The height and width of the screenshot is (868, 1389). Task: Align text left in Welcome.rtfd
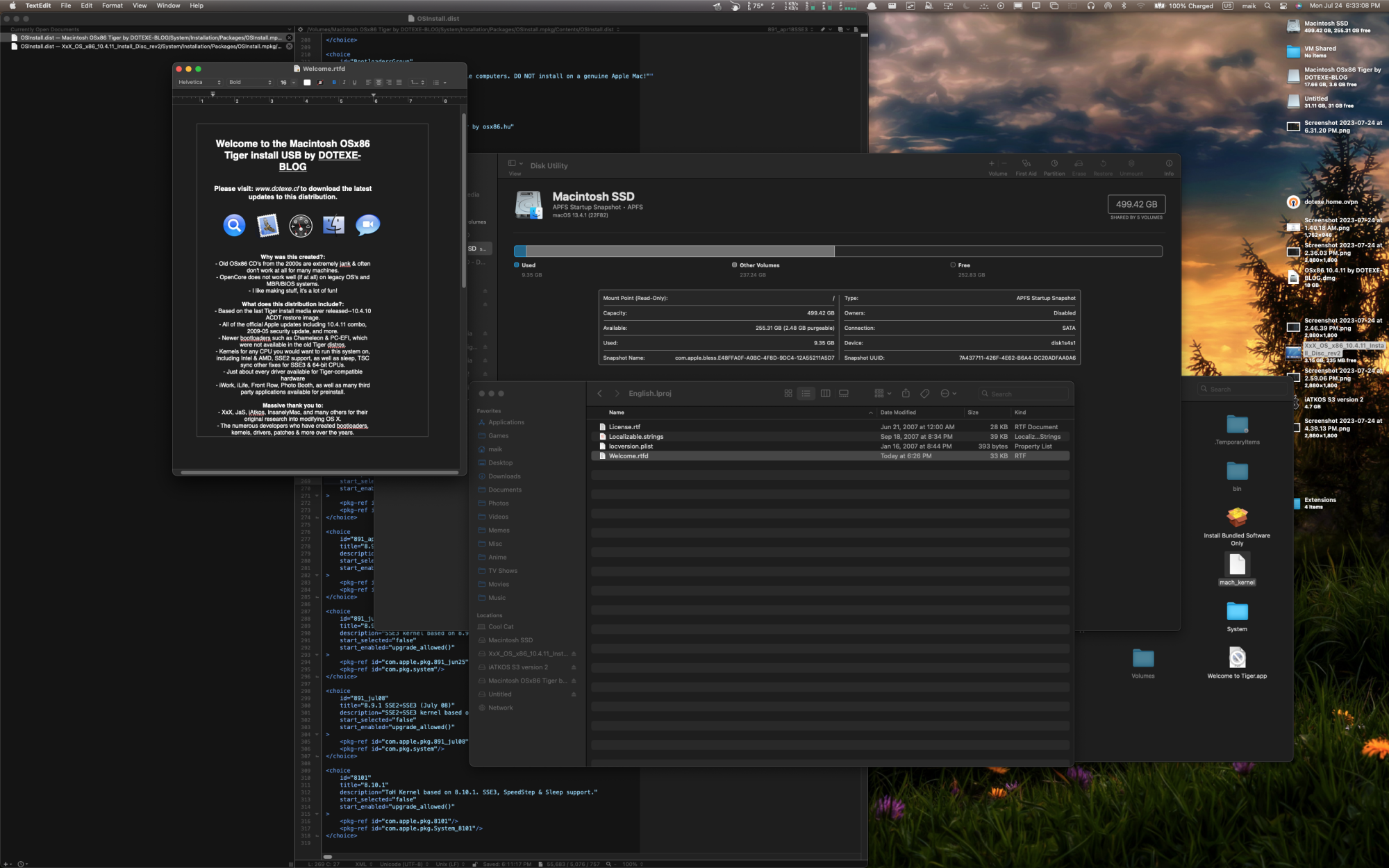point(368,82)
